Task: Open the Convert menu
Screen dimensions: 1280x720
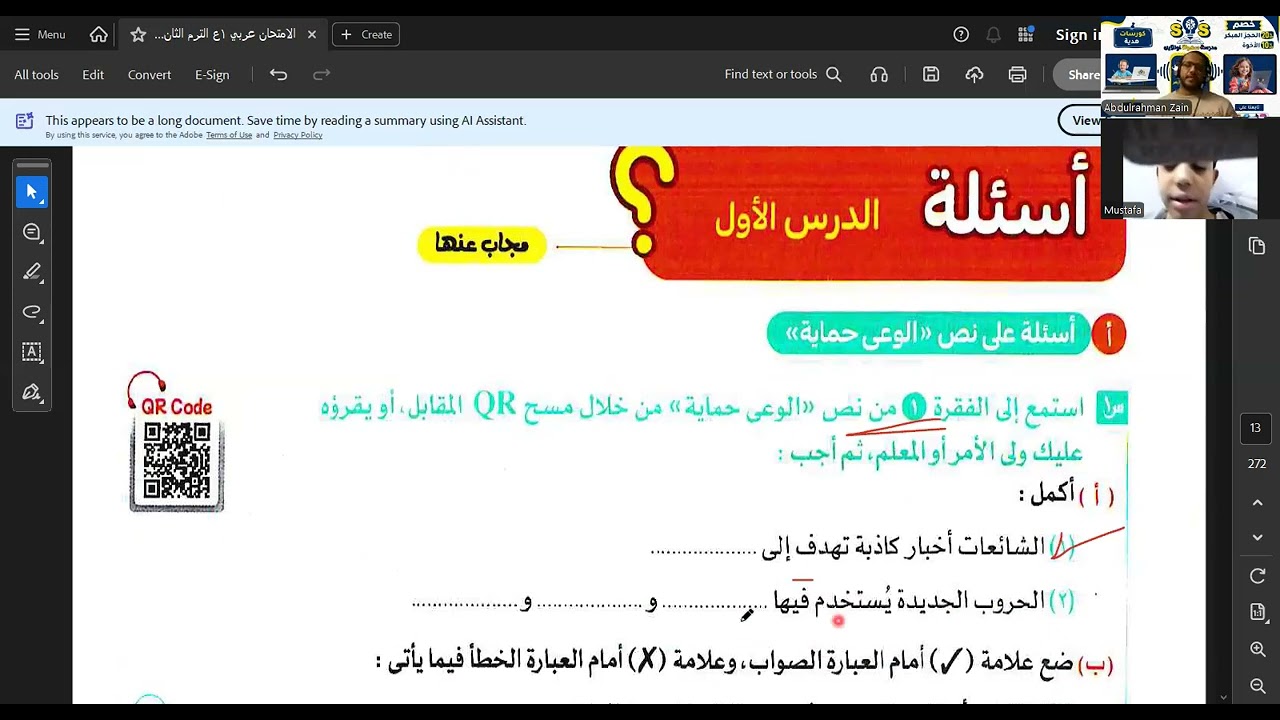Action: pos(149,74)
